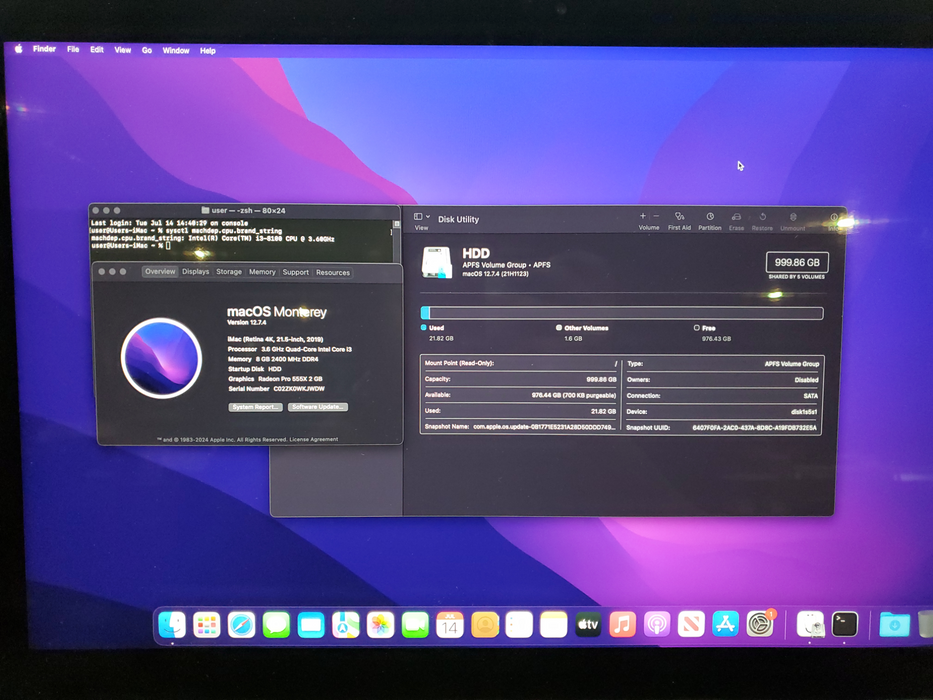The image size is (933, 700).
Task: Open the Go menu
Action: tap(147, 51)
